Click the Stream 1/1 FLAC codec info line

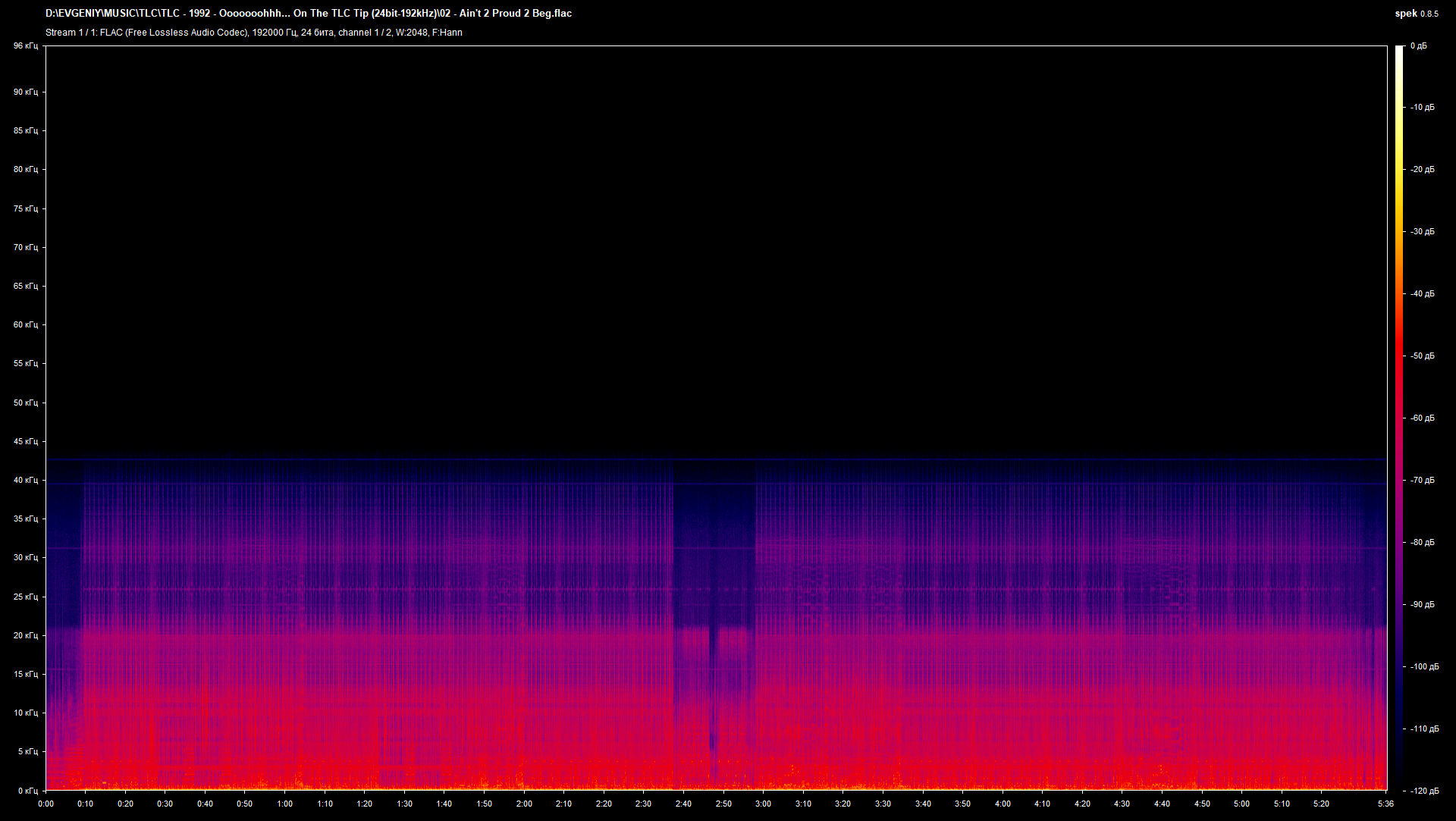tap(253, 33)
